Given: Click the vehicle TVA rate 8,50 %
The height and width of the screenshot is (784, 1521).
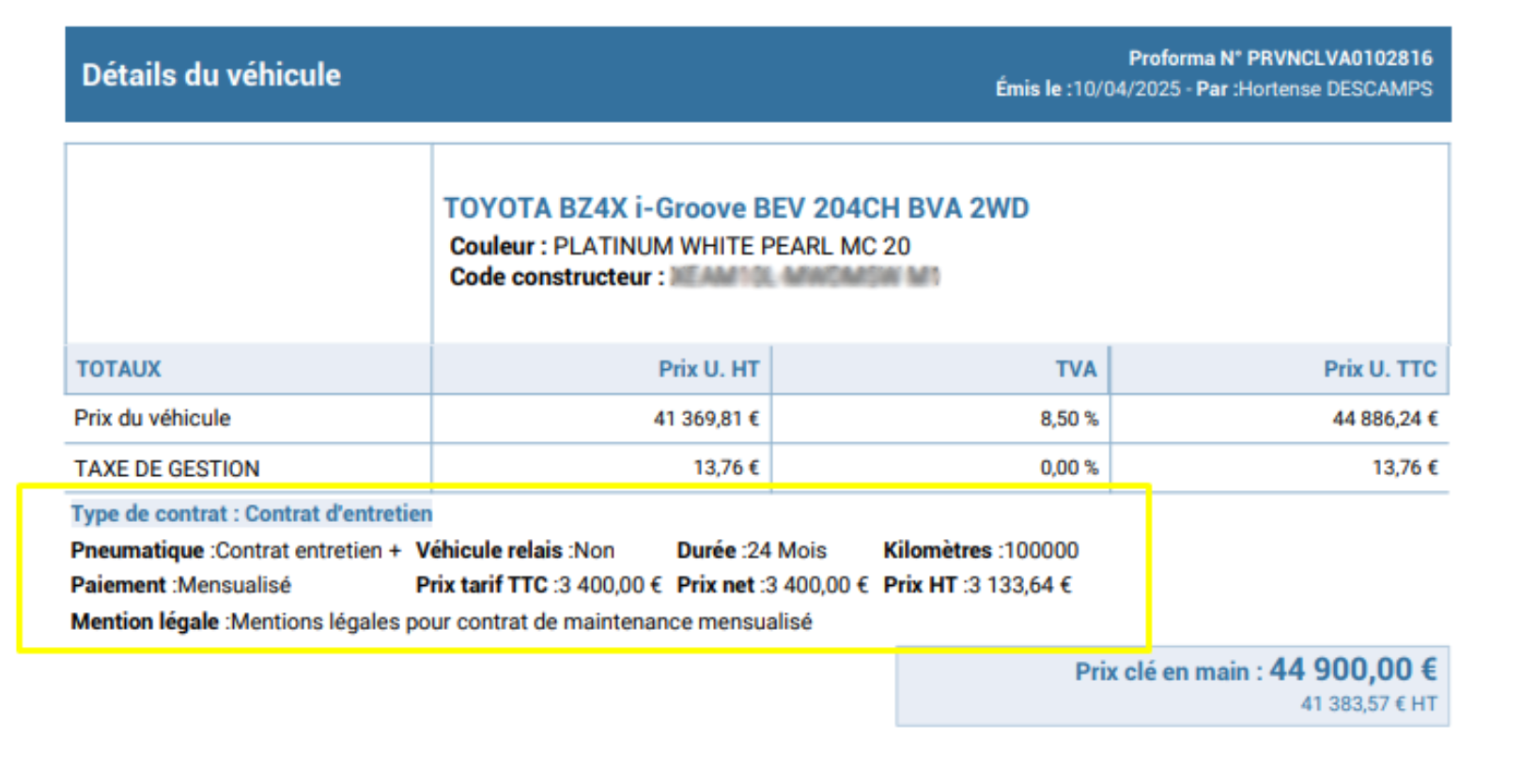Looking at the screenshot, I should coord(1069,419).
